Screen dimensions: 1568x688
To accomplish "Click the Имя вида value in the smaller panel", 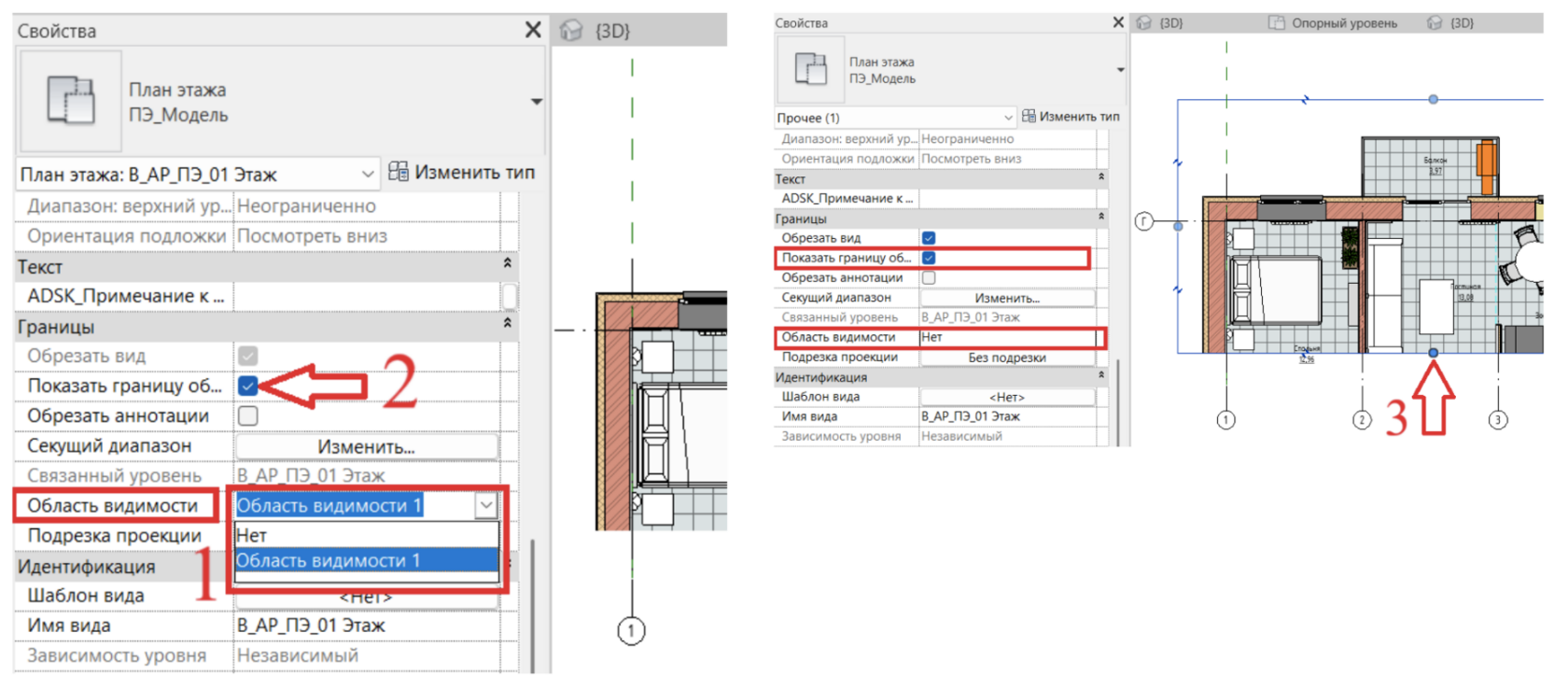I will pyautogui.click(x=1008, y=416).
